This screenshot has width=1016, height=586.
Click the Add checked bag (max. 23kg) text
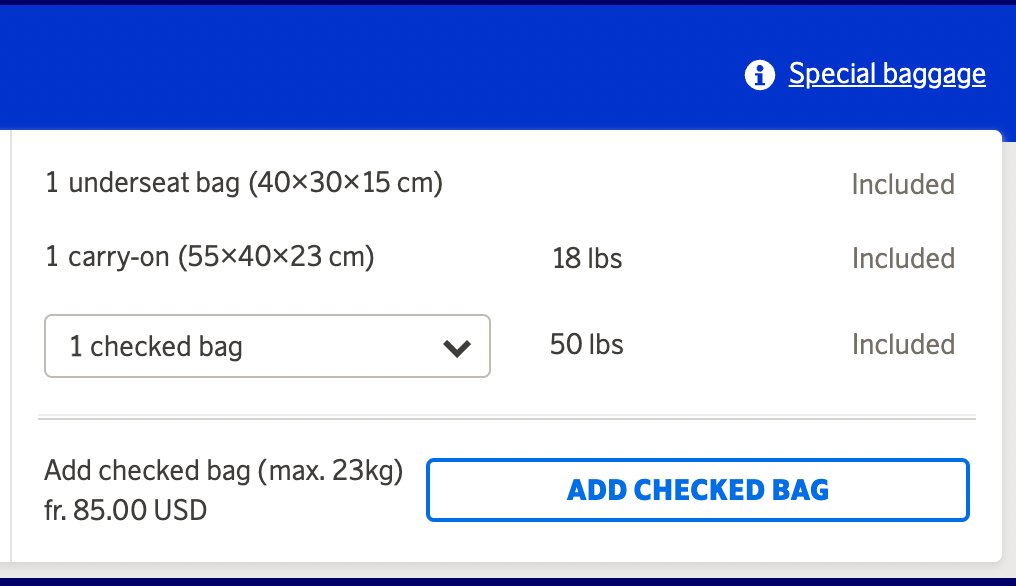click(223, 471)
